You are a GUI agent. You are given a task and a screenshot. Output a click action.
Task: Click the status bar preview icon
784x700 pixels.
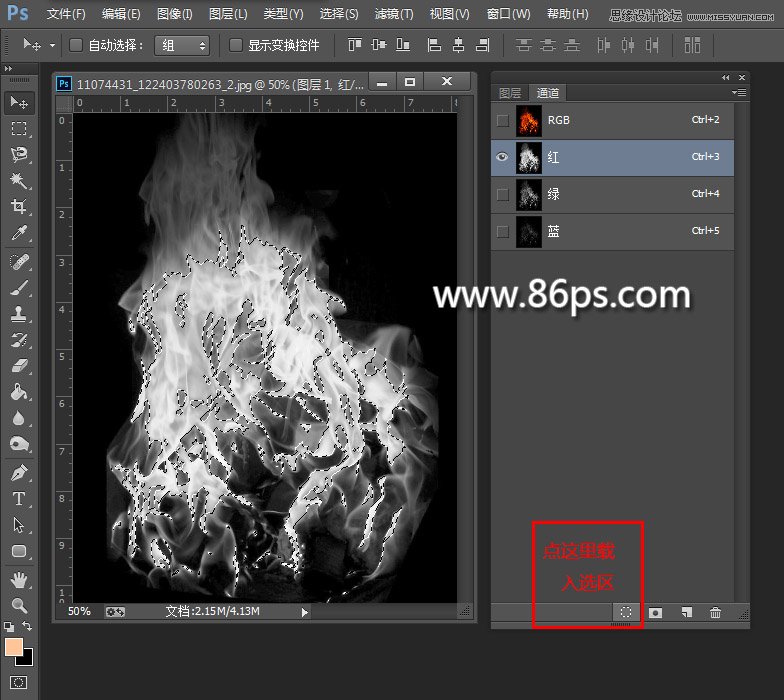click(115, 612)
